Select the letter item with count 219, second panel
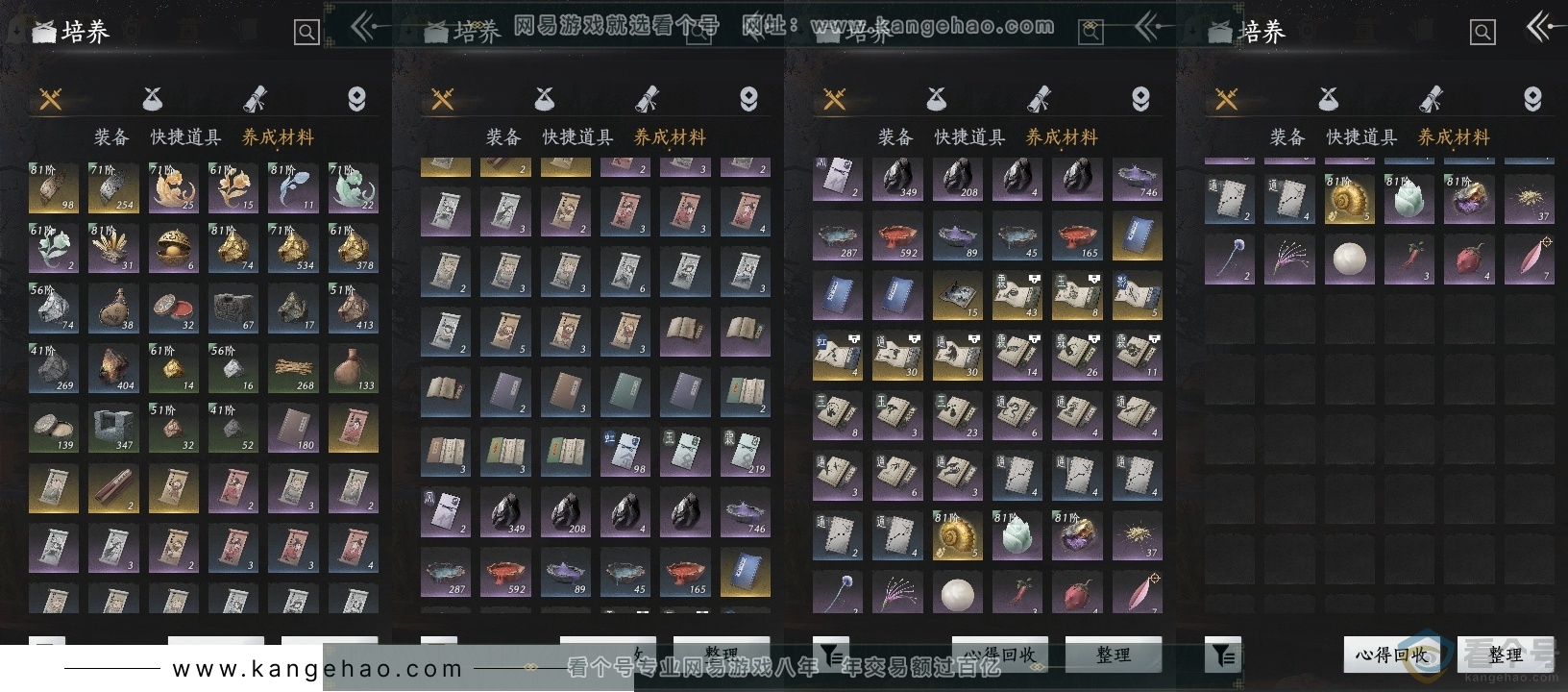 pyautogui.click(x=746, y=453)
